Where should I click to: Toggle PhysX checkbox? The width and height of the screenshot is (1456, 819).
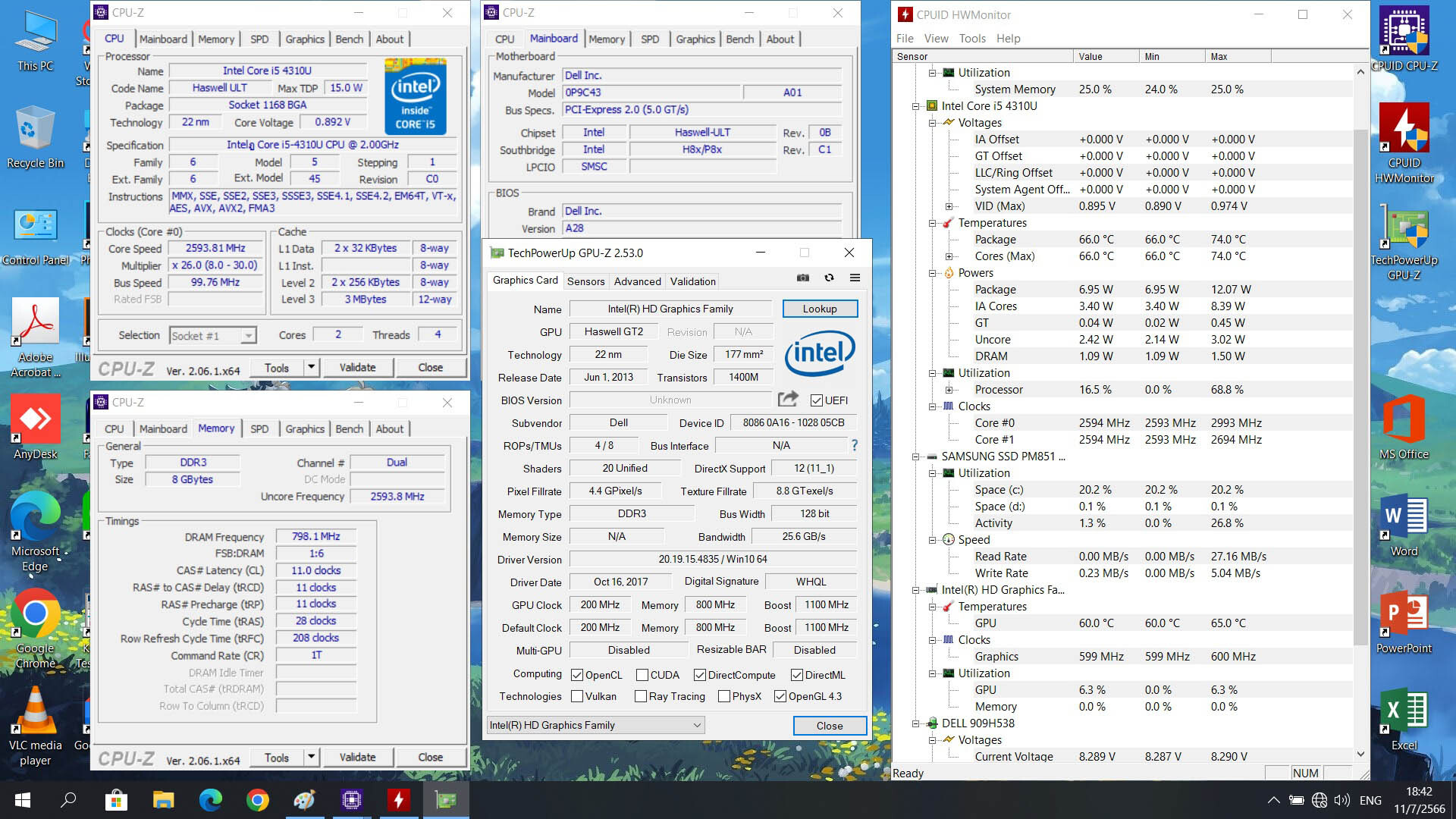tap(724, 696)
